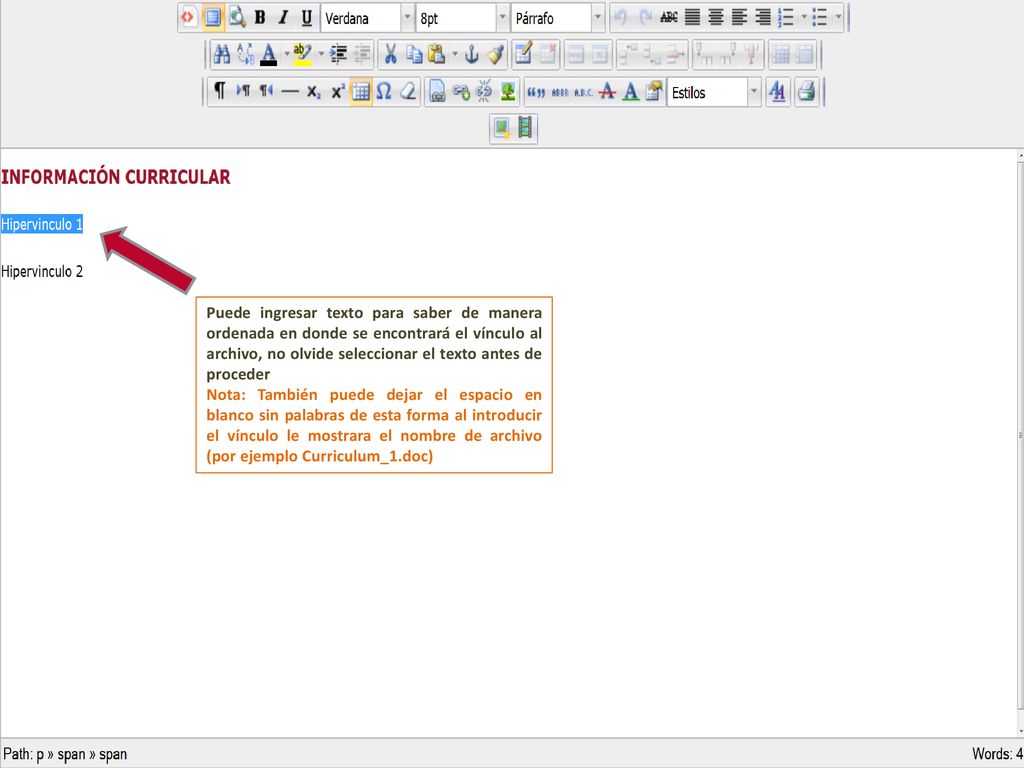
Task: Open the media manager film icon
Action: tap(525, 128)
